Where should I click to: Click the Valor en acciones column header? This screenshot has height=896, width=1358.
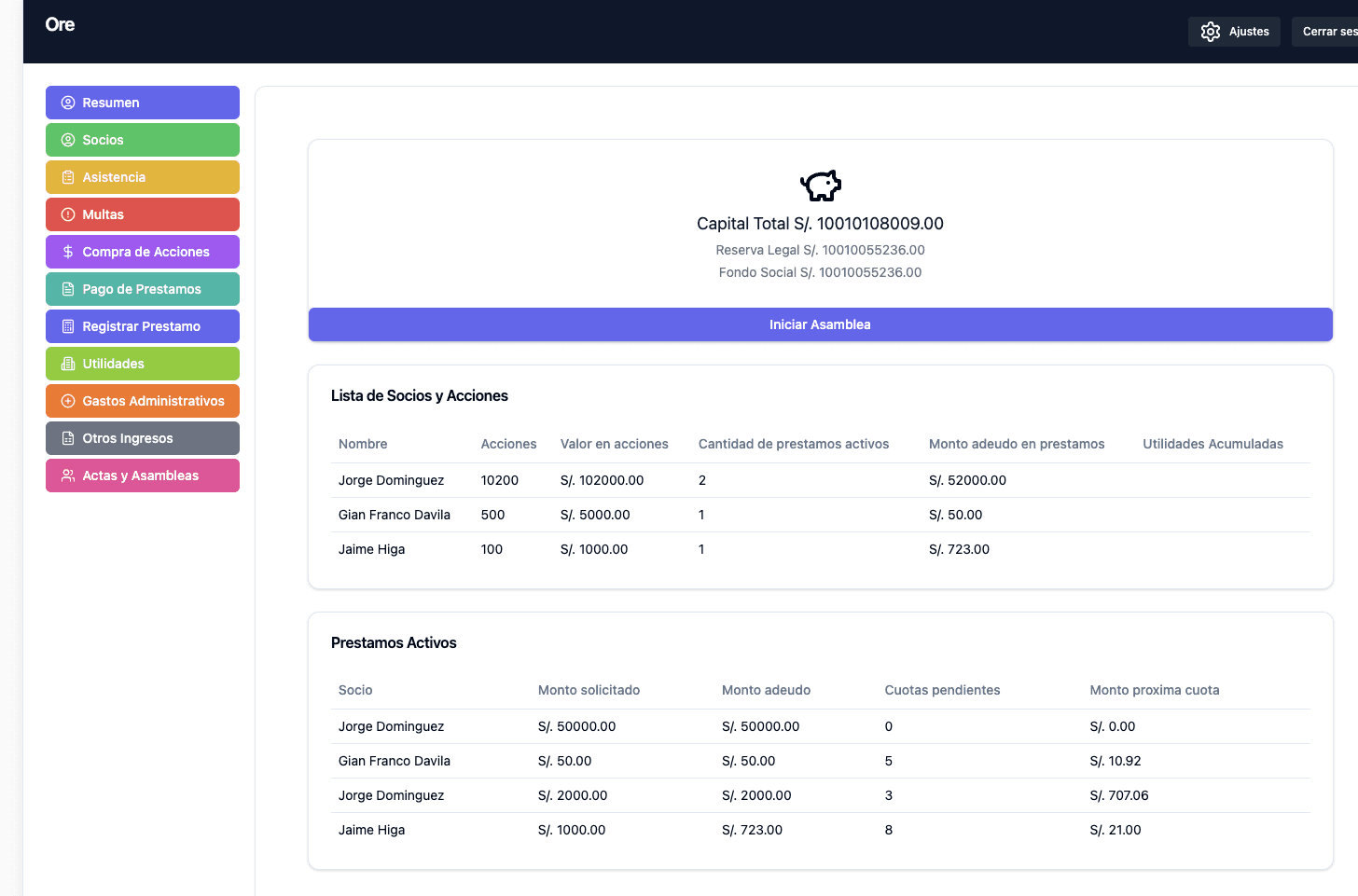click(615, 444)
